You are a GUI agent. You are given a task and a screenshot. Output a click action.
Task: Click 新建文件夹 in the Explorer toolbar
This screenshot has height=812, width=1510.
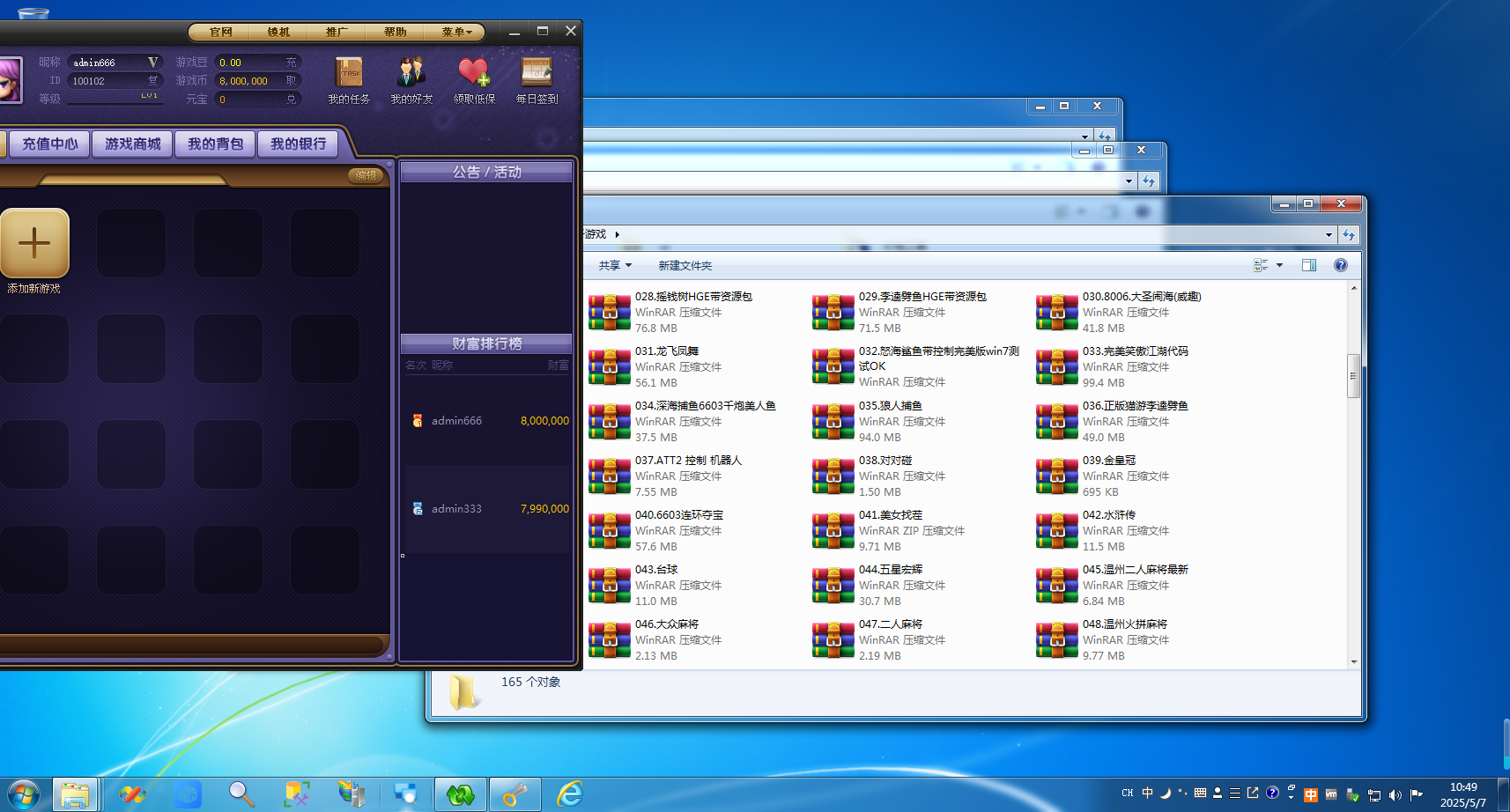point(685,265)
